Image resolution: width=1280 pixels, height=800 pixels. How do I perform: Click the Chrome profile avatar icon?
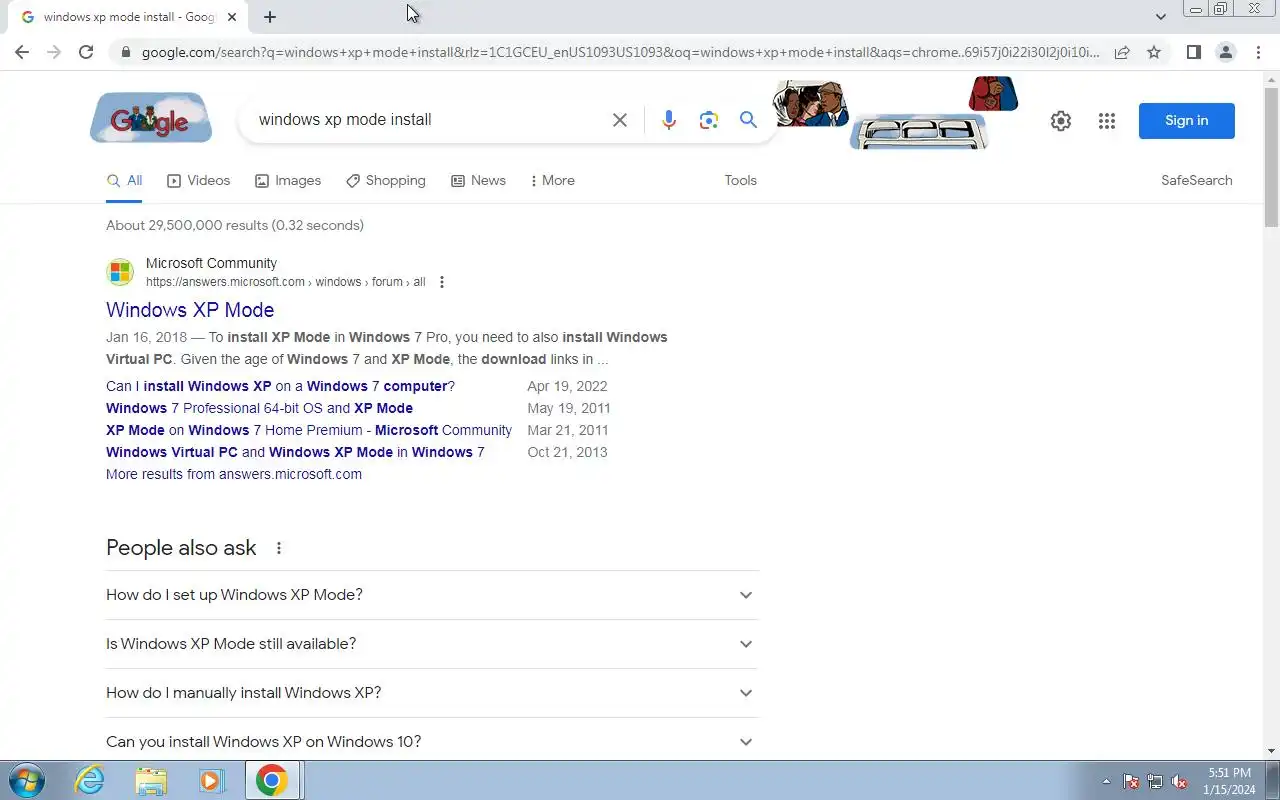tap(1225, 52)
